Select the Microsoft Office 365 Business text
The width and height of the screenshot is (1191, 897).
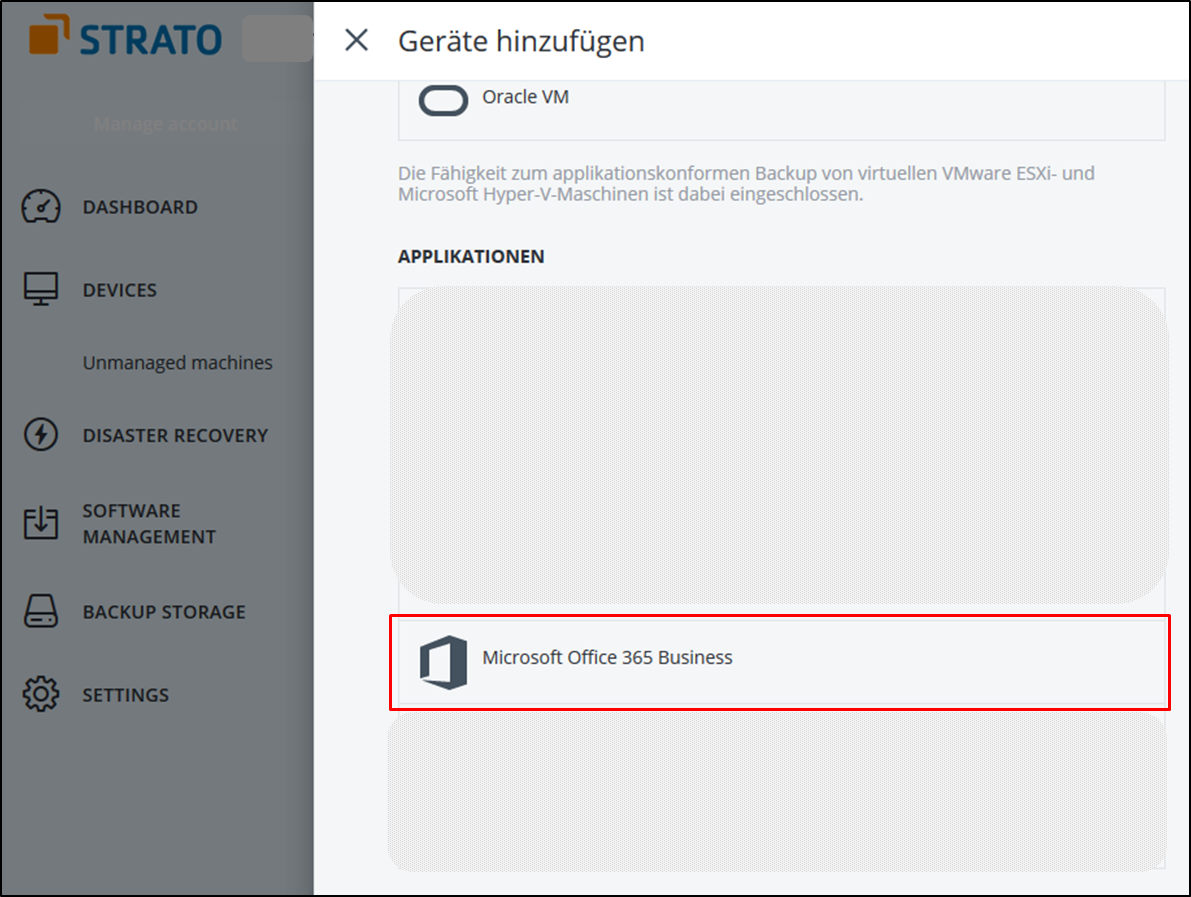pos(607,658)
